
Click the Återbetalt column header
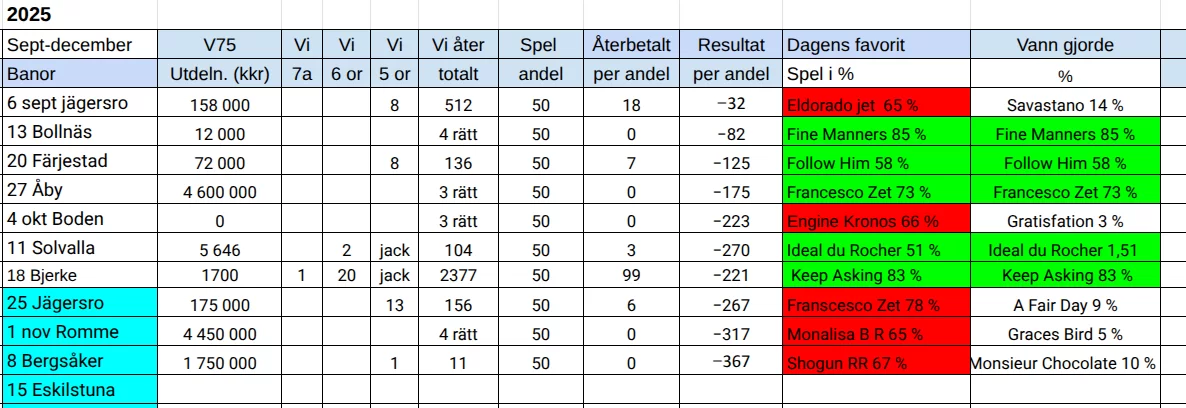click(x=631, y=45)
